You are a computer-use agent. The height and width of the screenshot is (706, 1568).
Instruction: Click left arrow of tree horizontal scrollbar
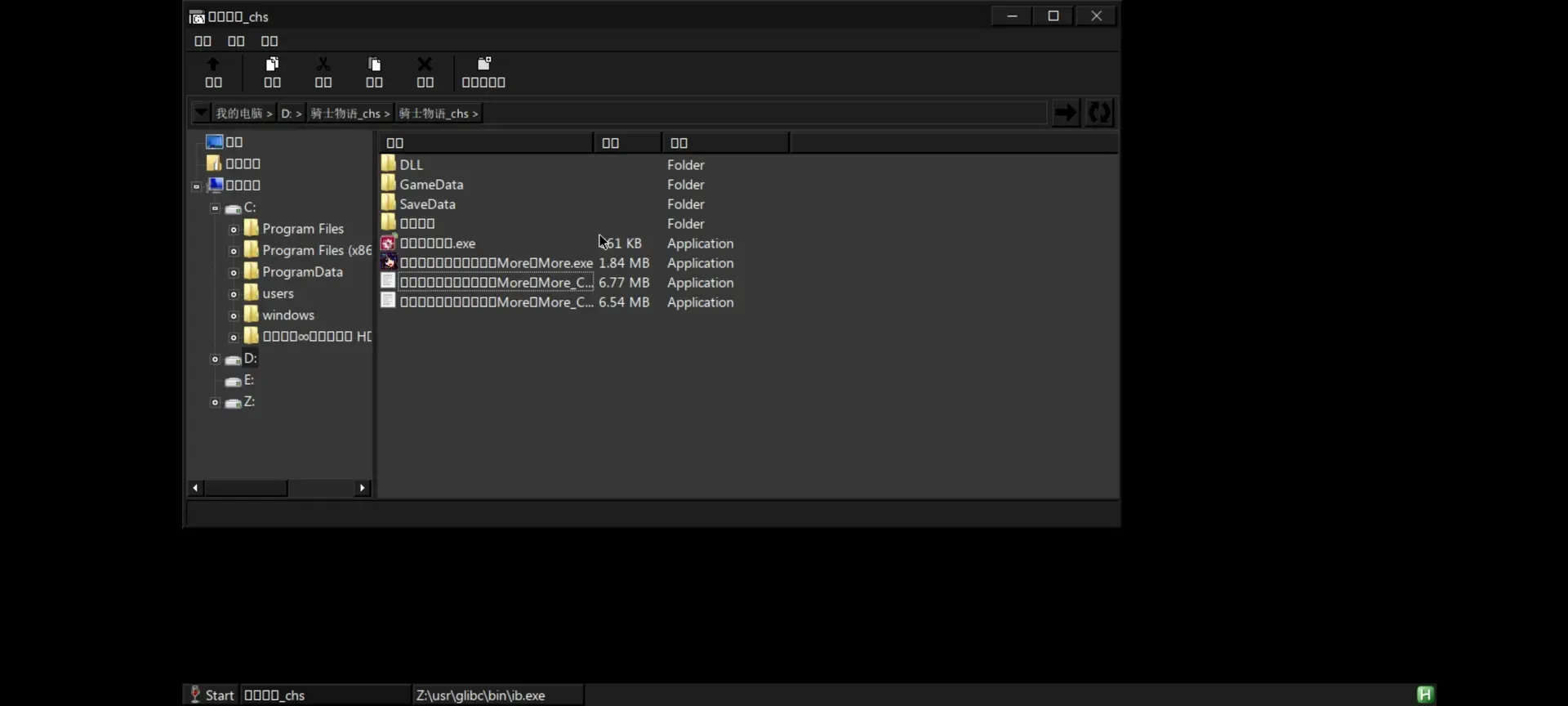click(195, 488)
